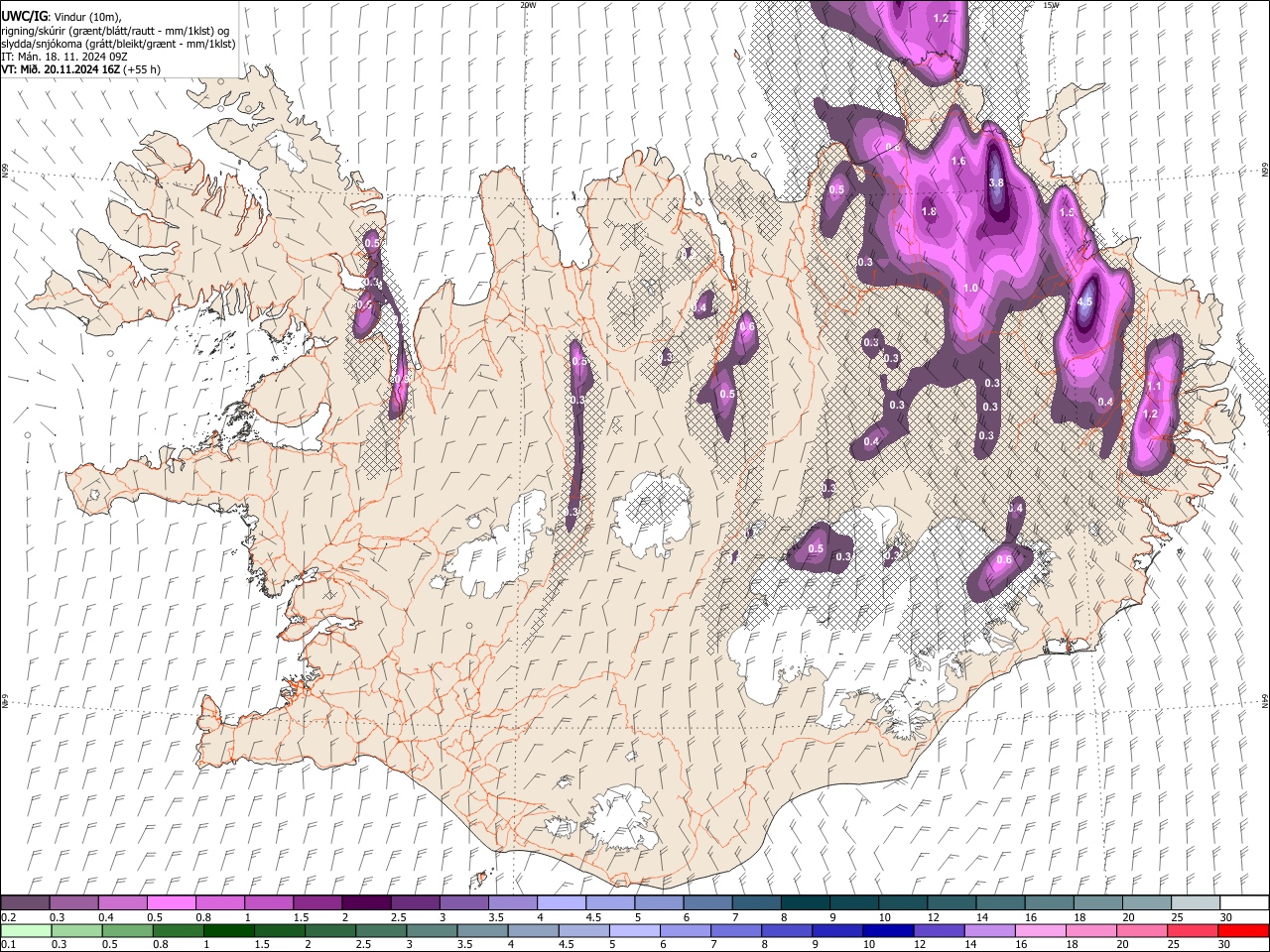Click the lavender swatch labeled 4 in snow legend
The image size is (1270, 952).
pyautogui.click(x=561, y=903)
